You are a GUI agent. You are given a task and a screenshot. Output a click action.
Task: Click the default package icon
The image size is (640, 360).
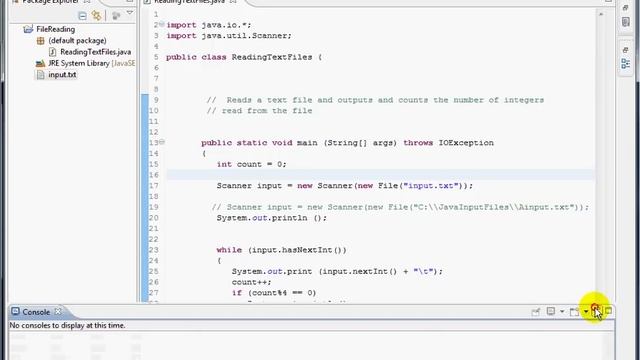tap(40, 41)
